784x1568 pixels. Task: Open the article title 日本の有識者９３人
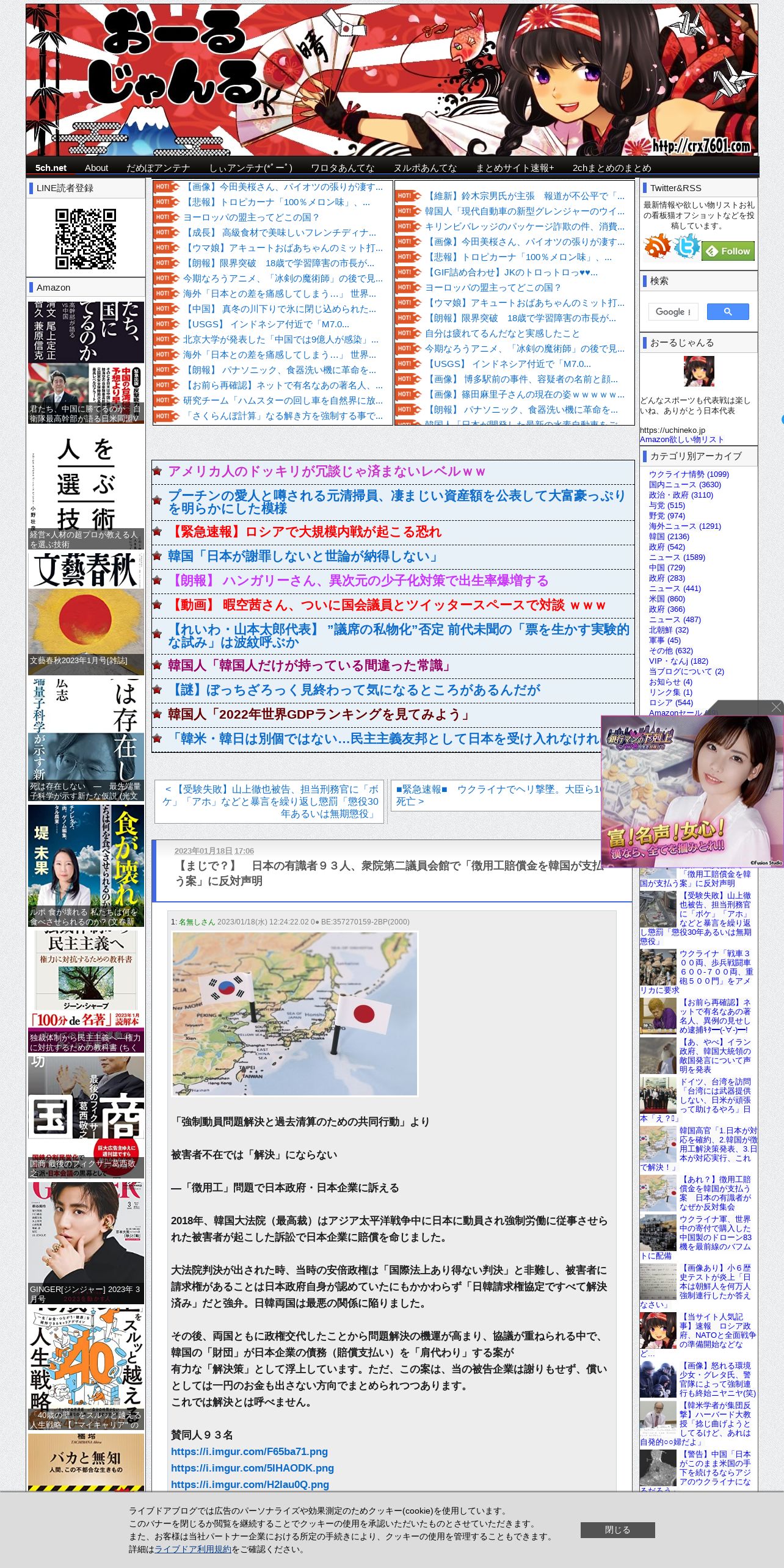(389, 873)
